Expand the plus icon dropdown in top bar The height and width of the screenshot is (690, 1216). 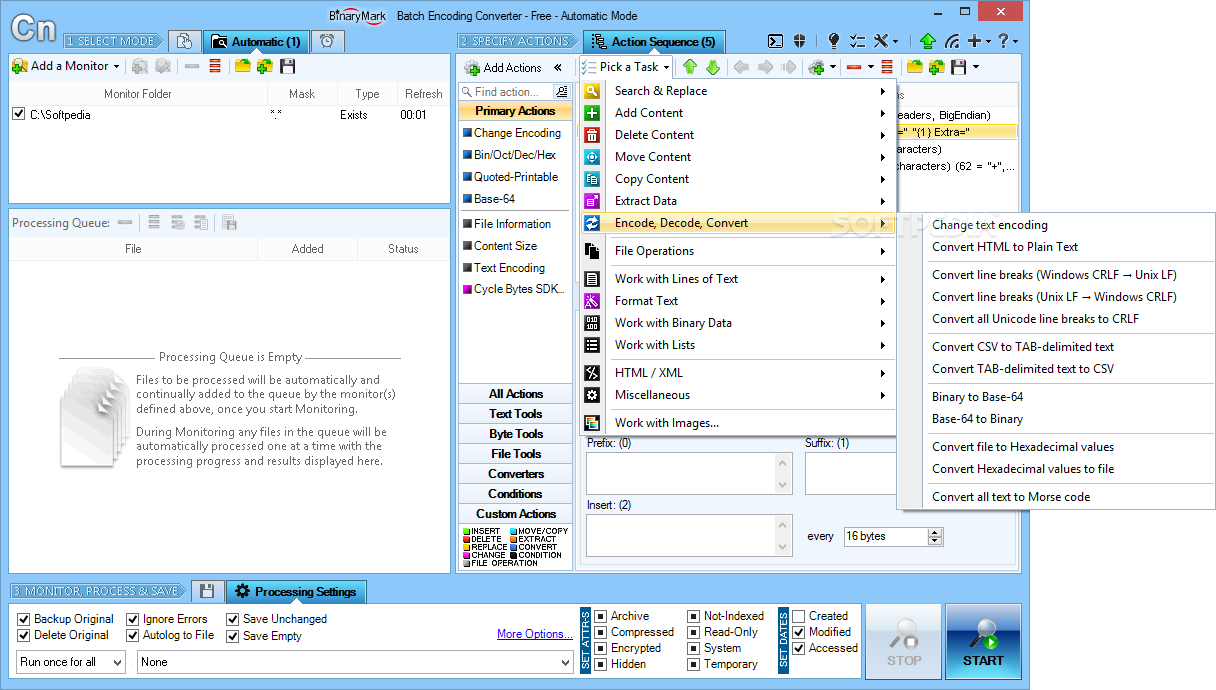click(x=987, y=42)
